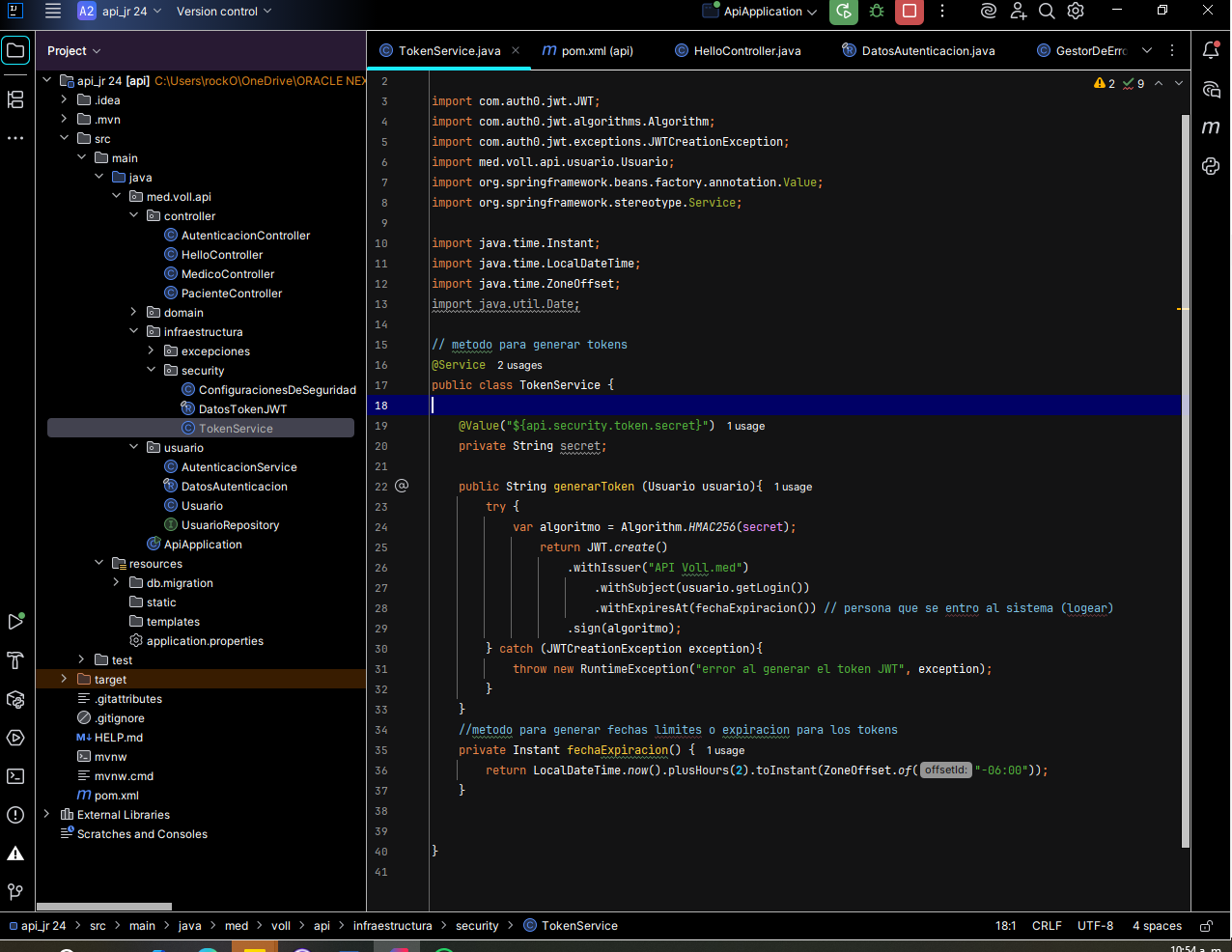This screenshot has width=1232, height=952.
Task: Switch to the HelloController.java tab
Action: pos(738,50)
